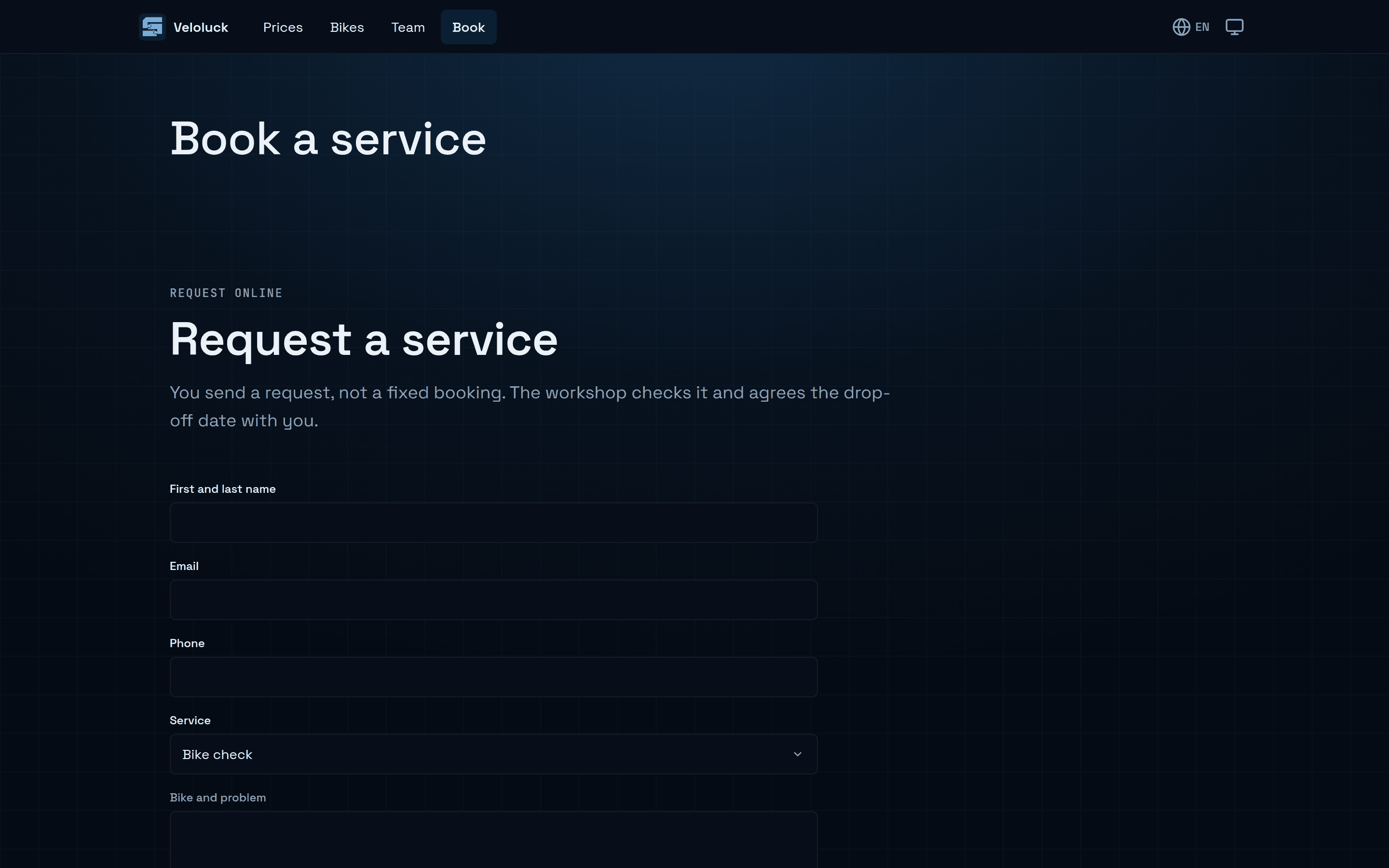
Task: Click the Veloluck brand name
Action: point(200,27)
